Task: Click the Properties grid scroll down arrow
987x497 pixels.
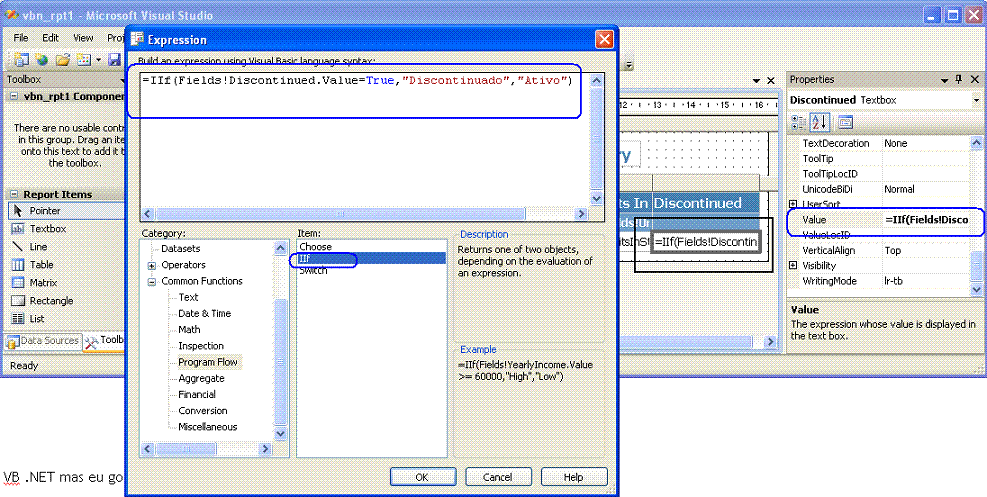Action: (x=976, y=288)
